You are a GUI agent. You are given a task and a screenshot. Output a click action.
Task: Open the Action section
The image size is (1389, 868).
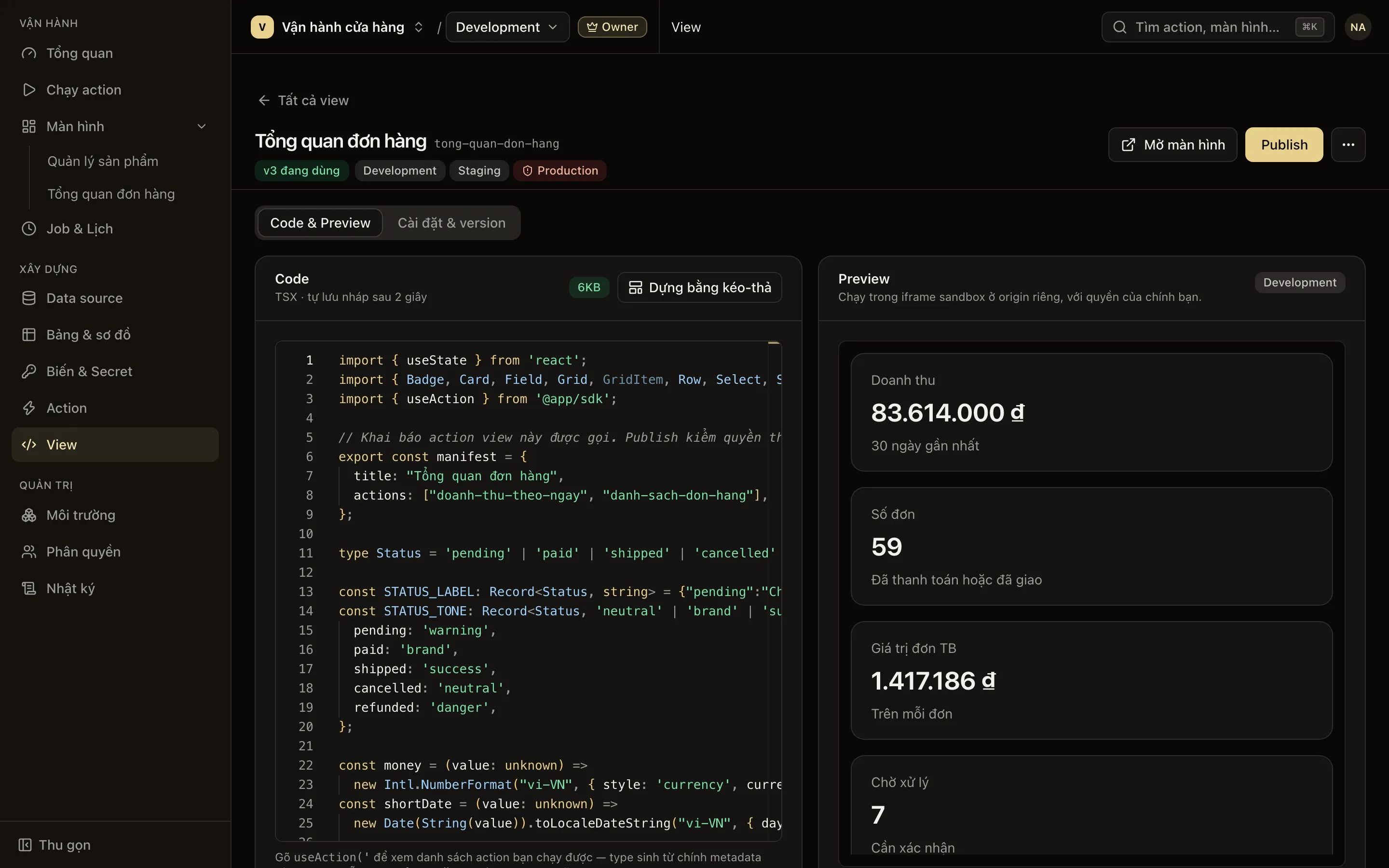coord(115,408)
